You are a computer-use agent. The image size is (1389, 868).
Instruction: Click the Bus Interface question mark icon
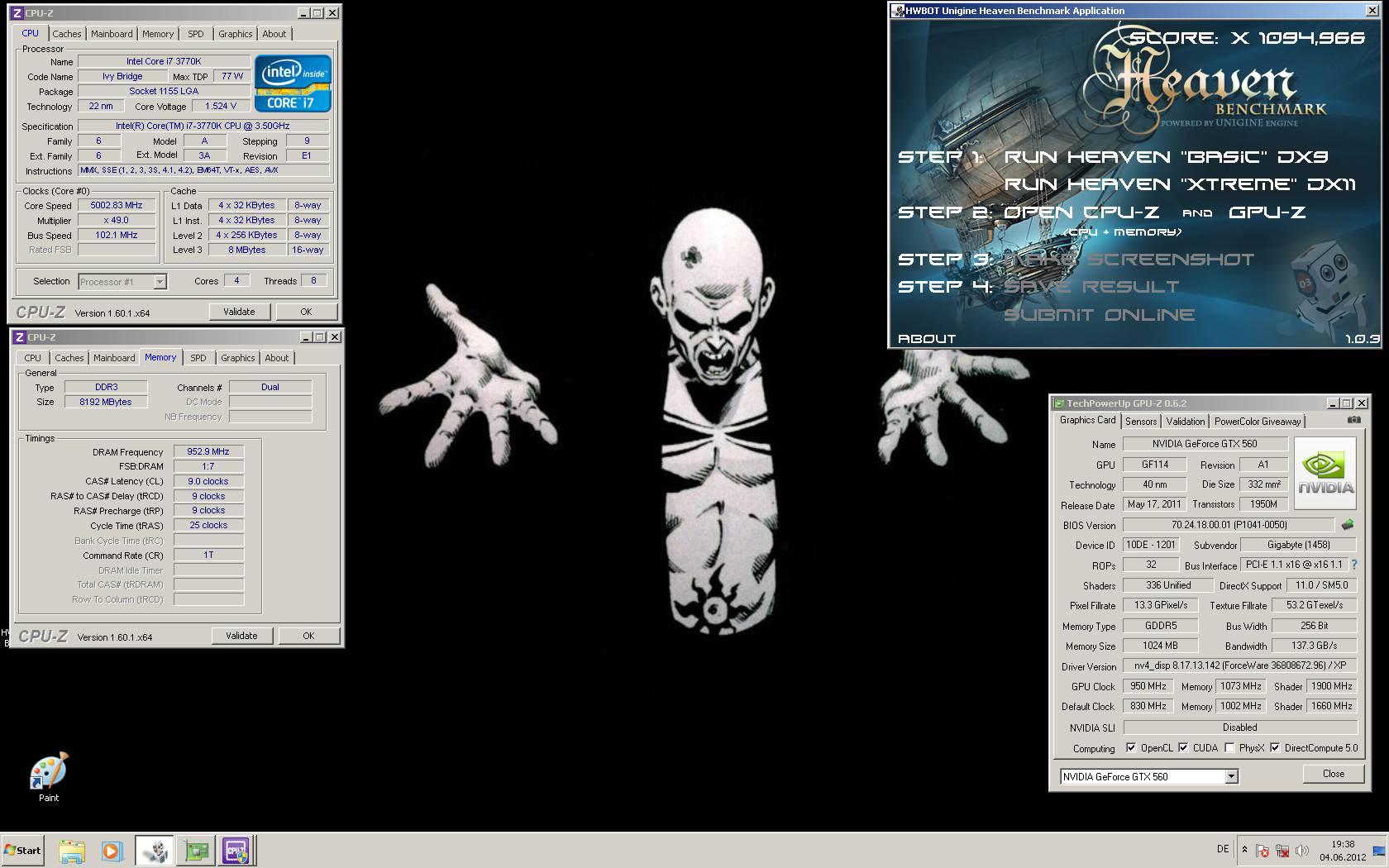(1353, 565)
